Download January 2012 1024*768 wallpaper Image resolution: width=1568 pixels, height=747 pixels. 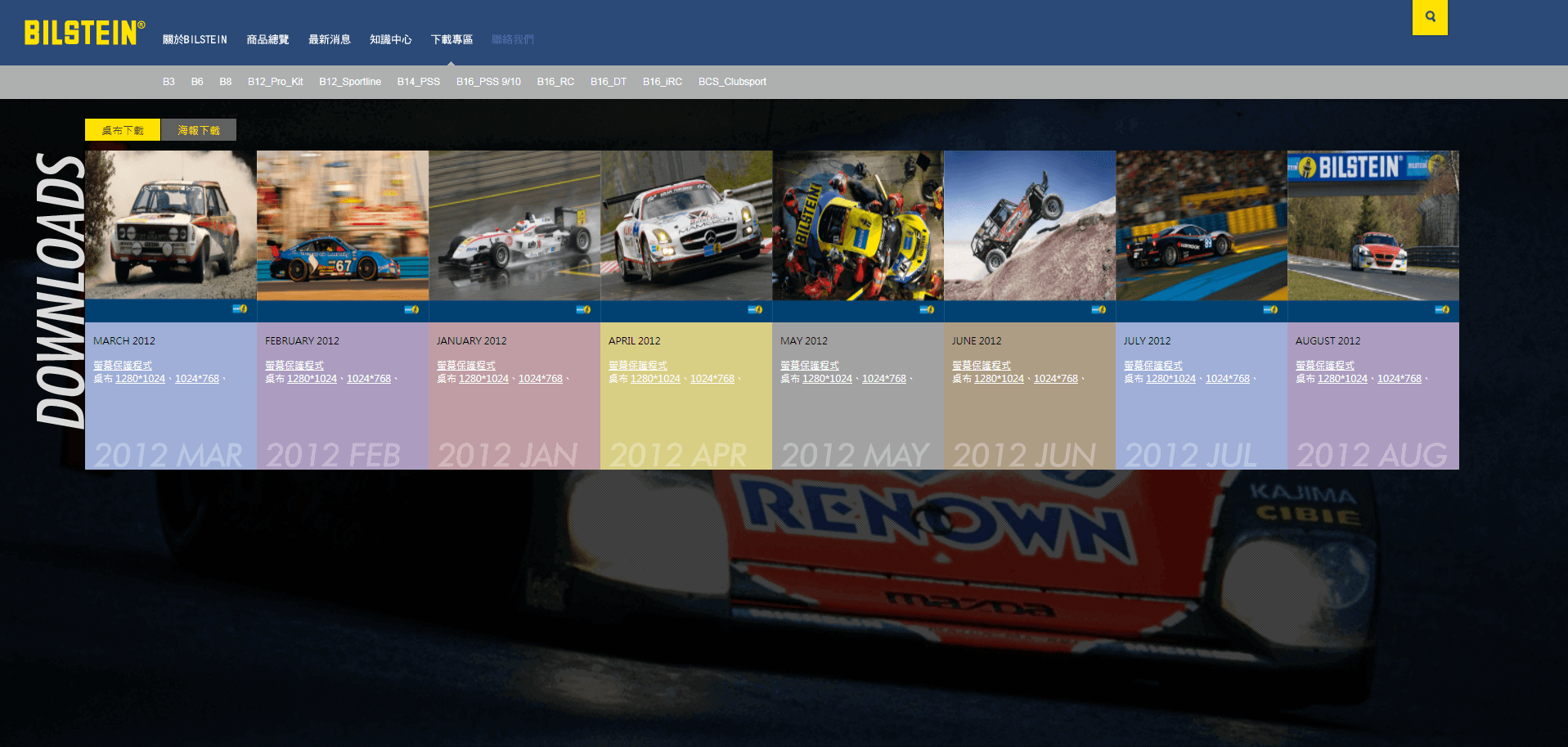[541, 379]
